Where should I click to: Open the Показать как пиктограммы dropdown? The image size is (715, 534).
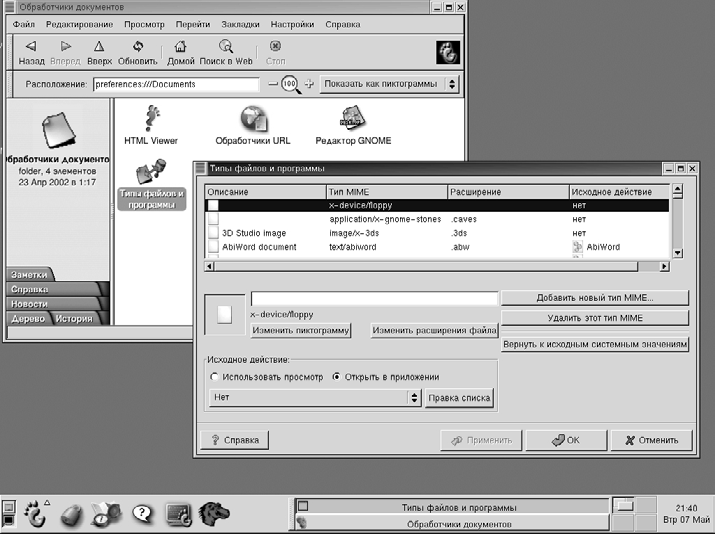[x=388, y=84]
